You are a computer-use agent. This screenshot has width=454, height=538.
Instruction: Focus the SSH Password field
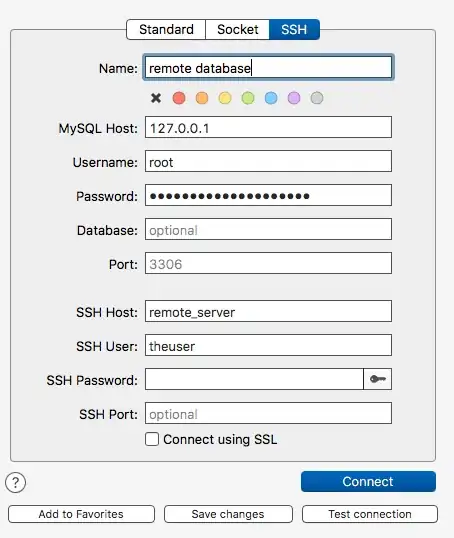[254, 379]
